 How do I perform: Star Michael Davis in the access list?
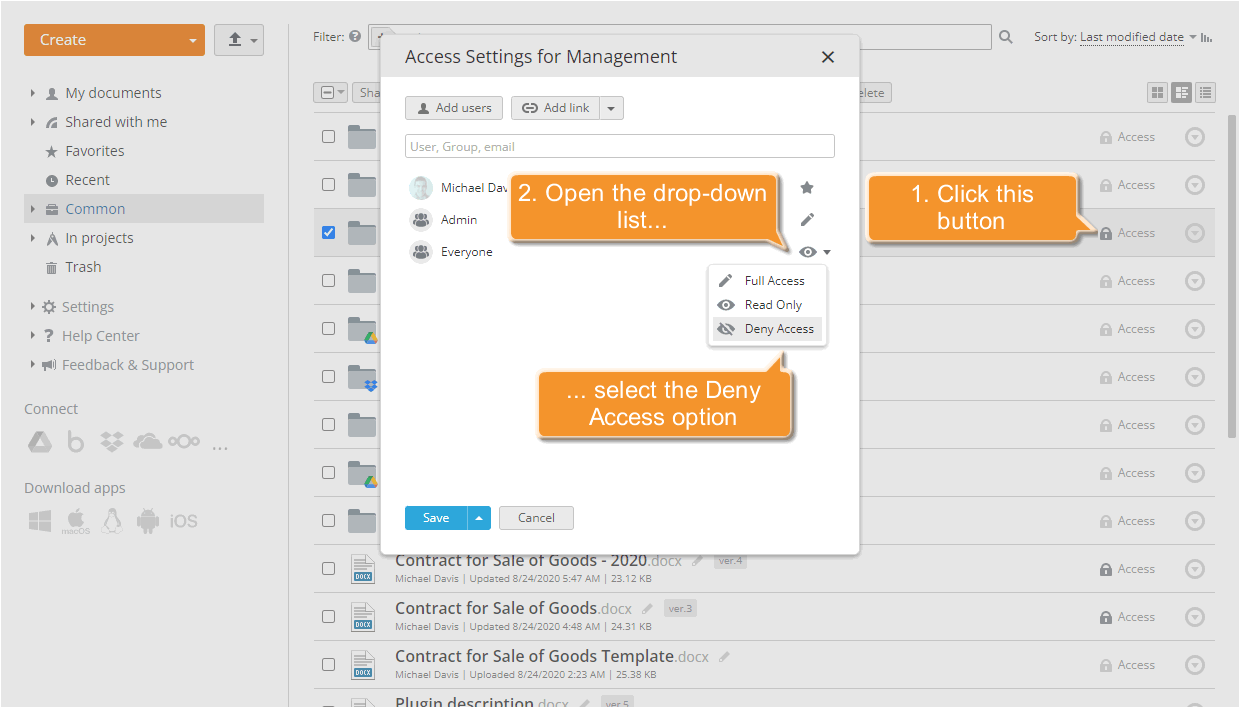point(807,187)
